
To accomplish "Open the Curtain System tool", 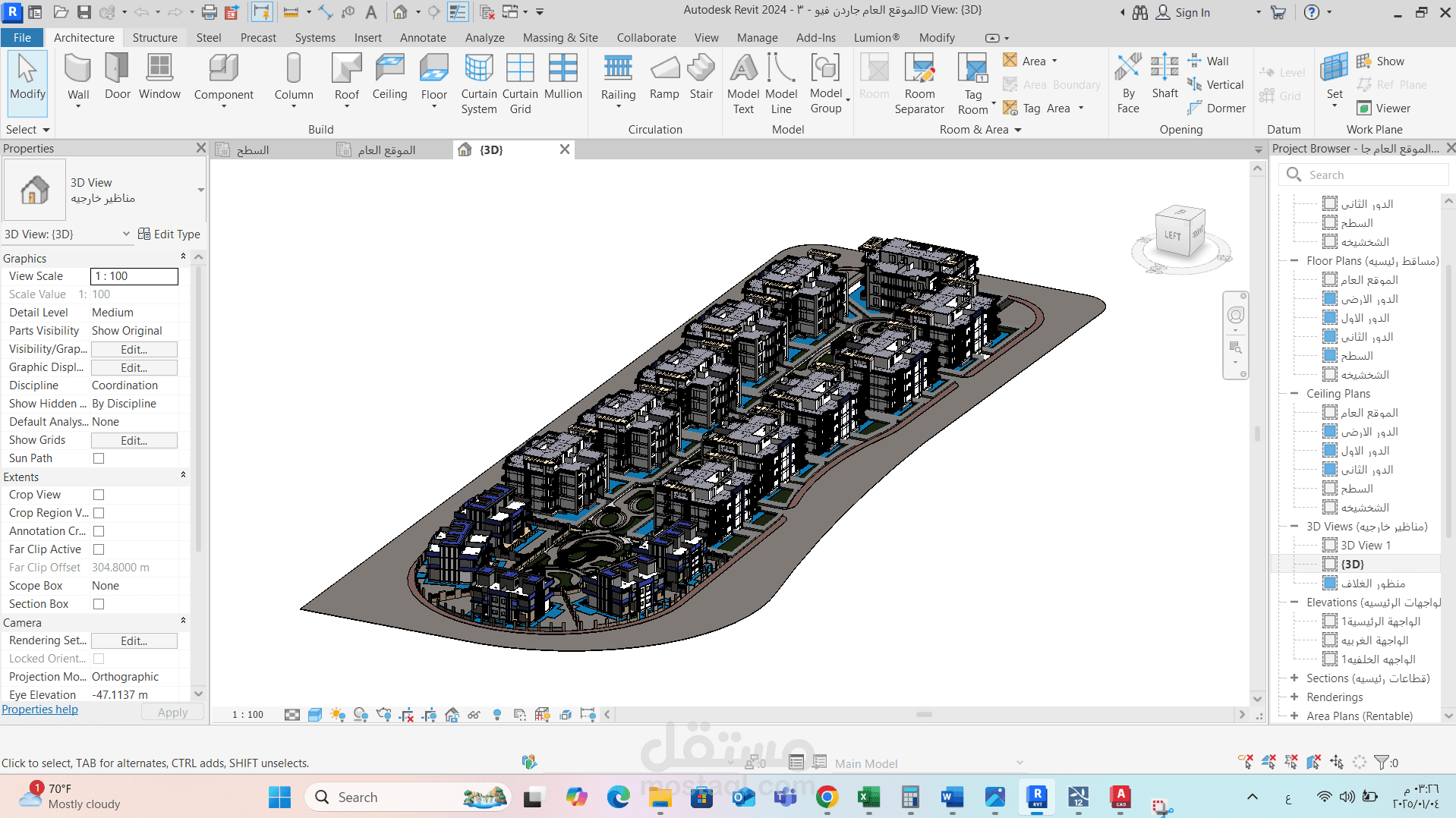I will click(479, 84).
